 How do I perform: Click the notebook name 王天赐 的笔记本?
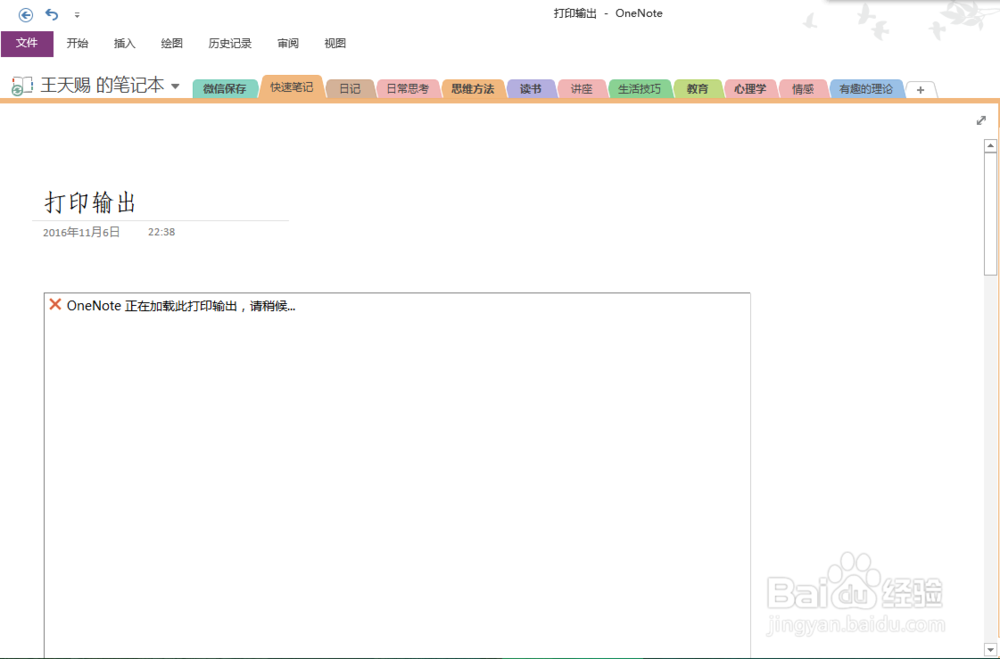pyautogui.click(x=102, y=85)
